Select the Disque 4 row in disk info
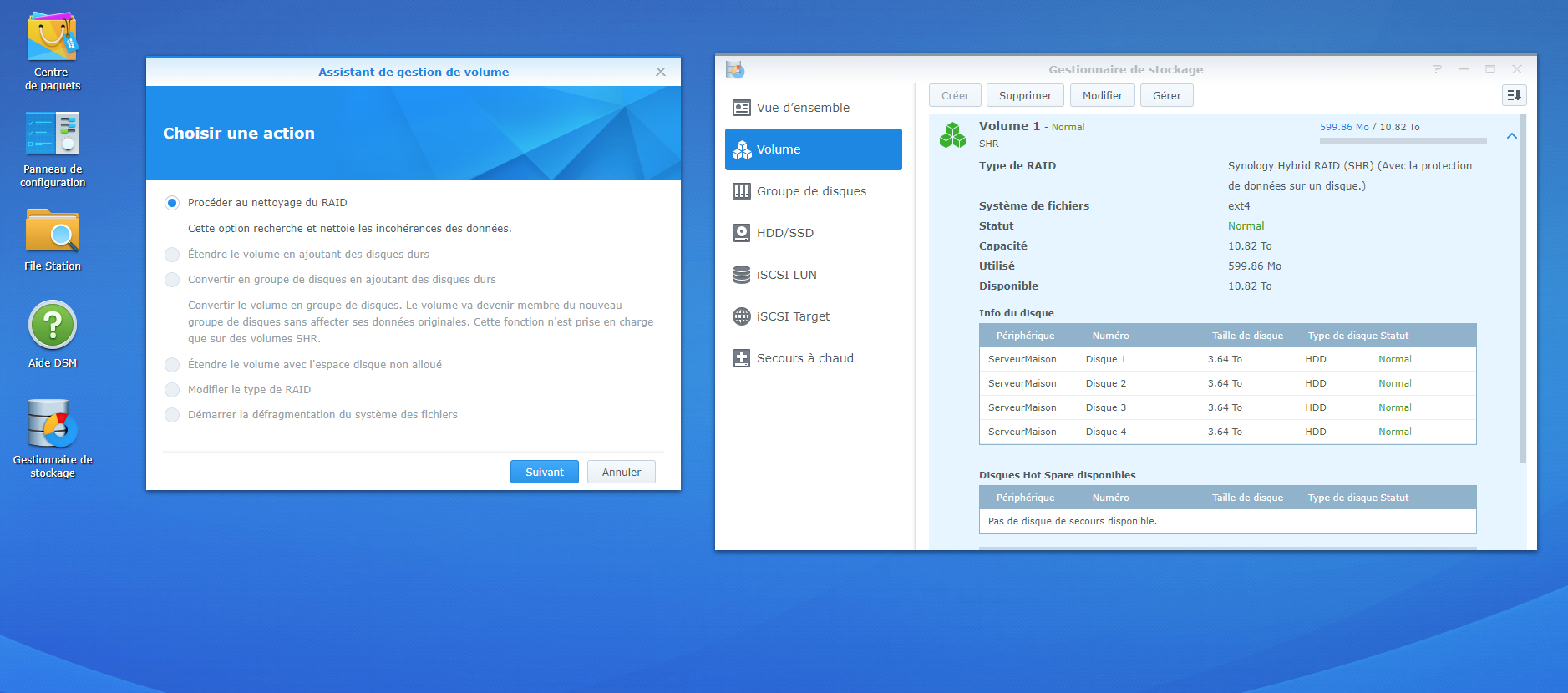Image resolution: width=1568 pixels, height=693 pixels. (x=1228, y=432)
